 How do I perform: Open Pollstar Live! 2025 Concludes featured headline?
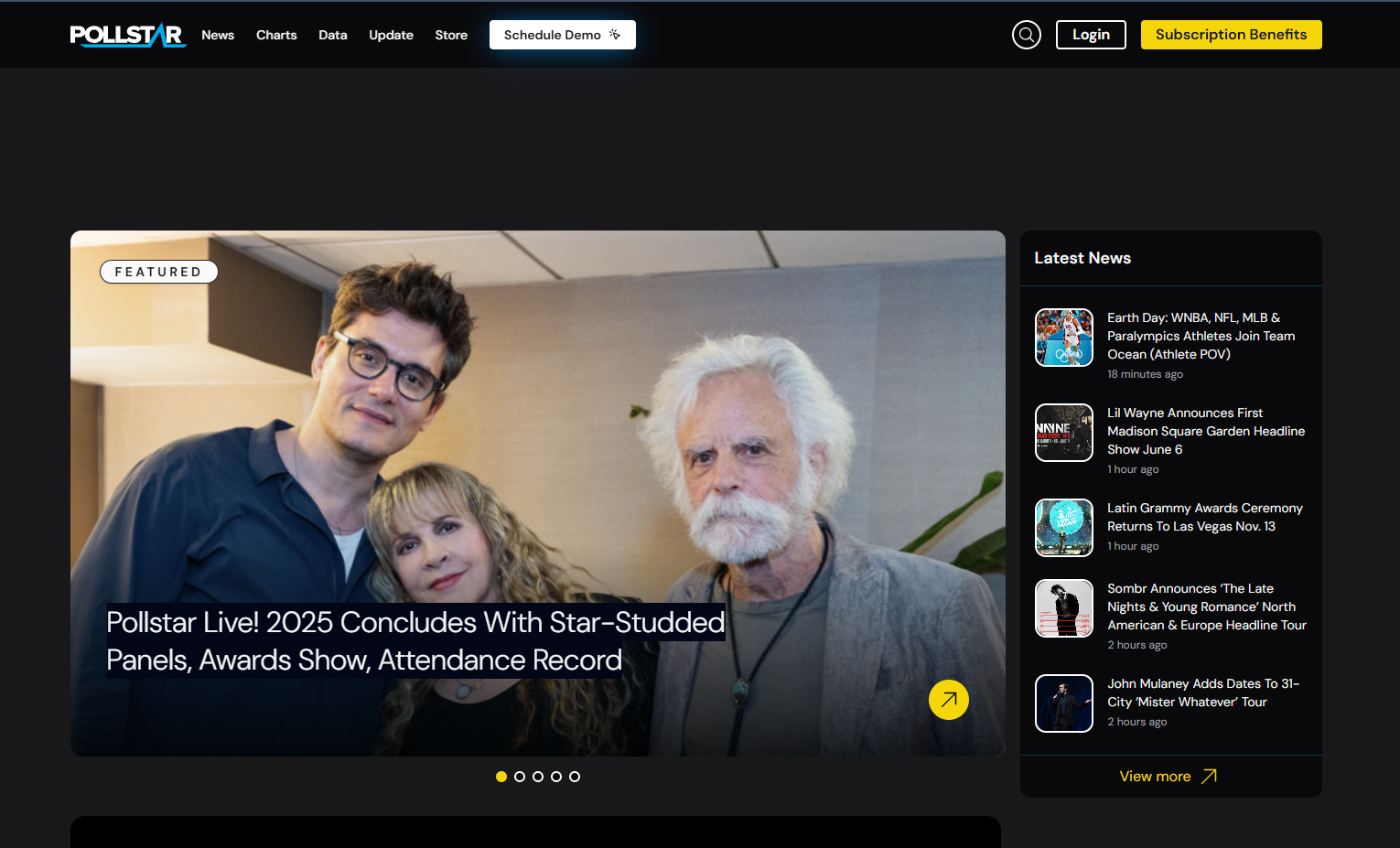point(415,641)
